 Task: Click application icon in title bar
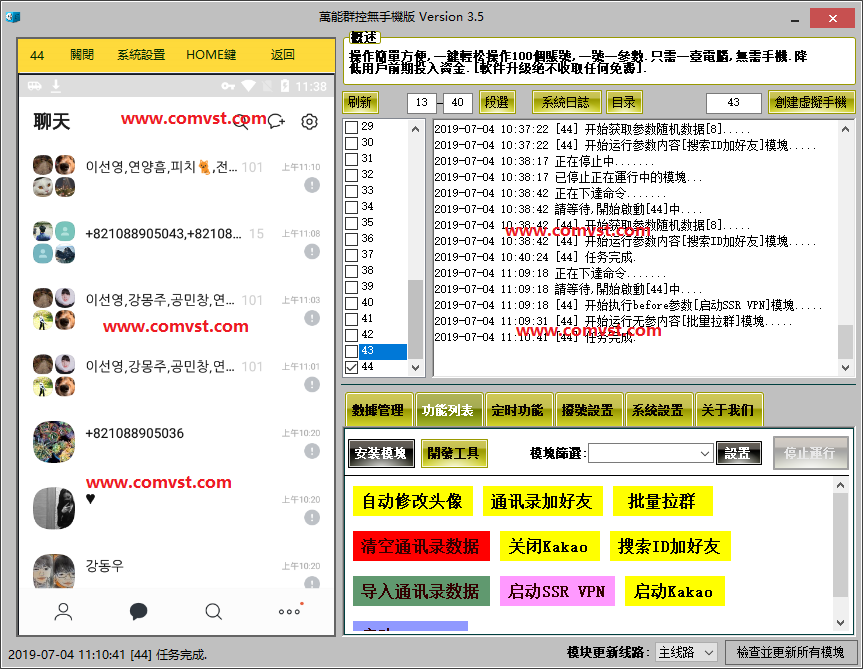coord(13,17)
